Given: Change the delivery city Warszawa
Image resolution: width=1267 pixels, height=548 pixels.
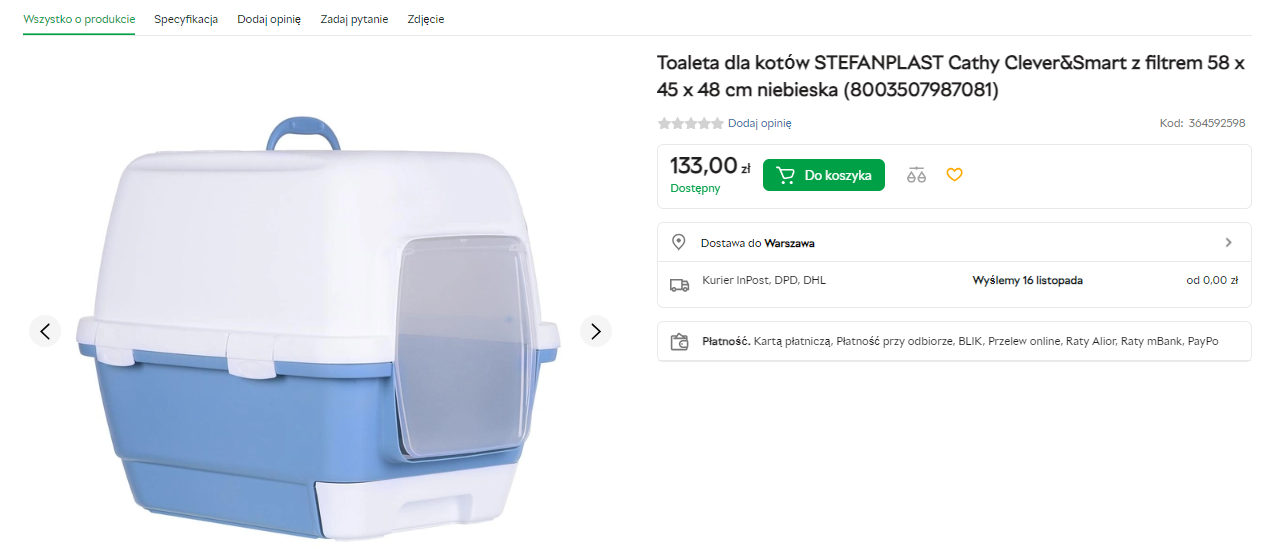Looking at the screenshot, I should click(x=789, y=243).
